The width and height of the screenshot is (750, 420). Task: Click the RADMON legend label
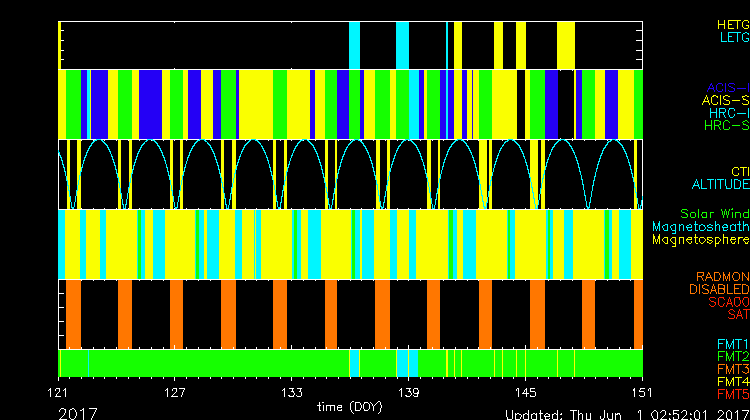coord(722,276)
